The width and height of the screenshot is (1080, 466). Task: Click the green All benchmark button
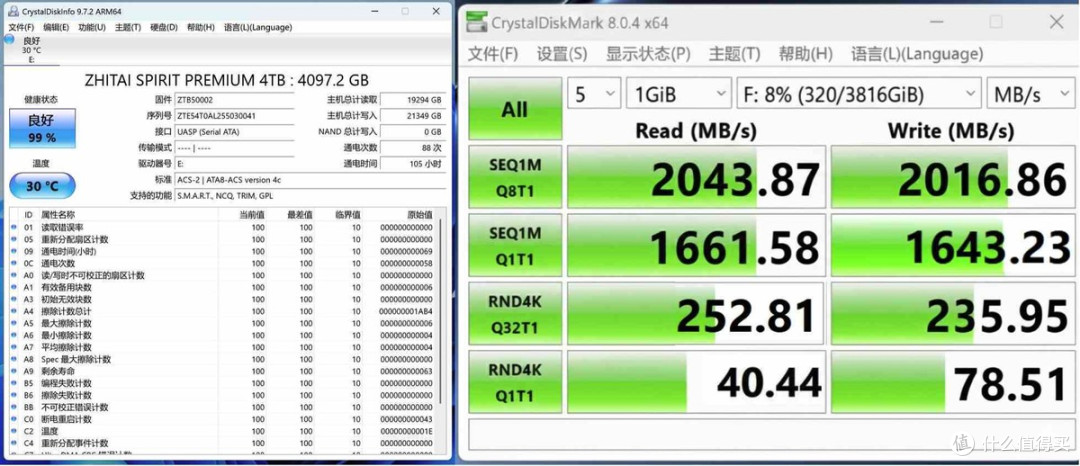click(515, 109)
